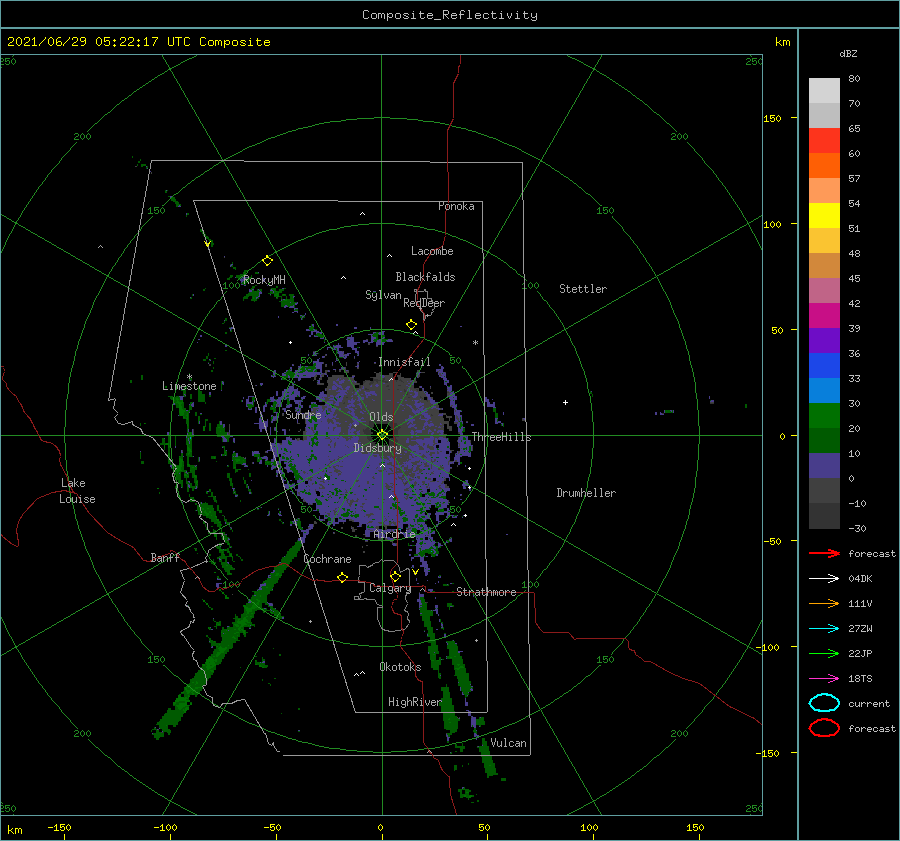
Task: Pick the slate purple 0–10 dBZ swatch
Action: (x=824, y=466)
